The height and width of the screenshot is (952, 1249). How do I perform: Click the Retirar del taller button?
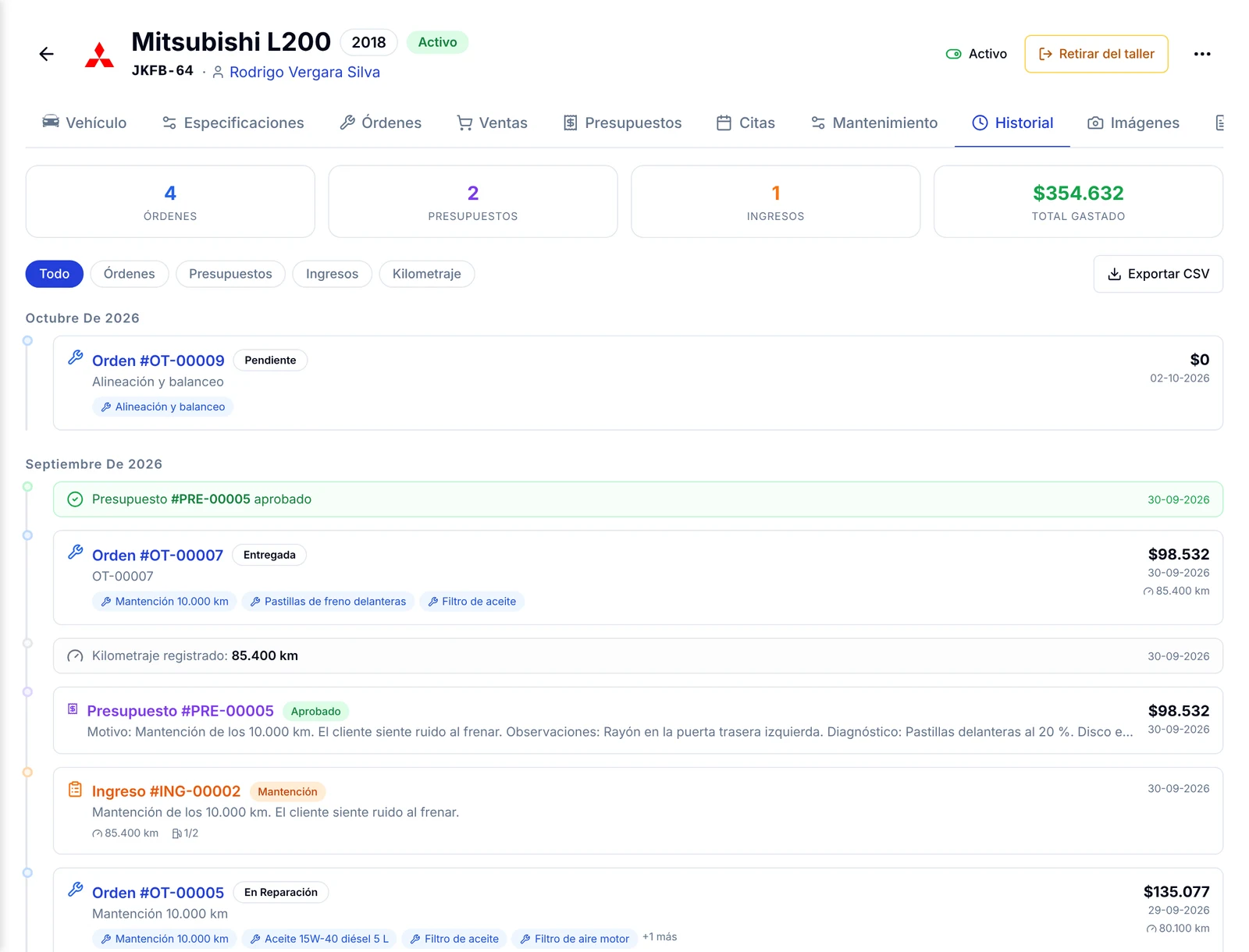tap(1096, 54)
